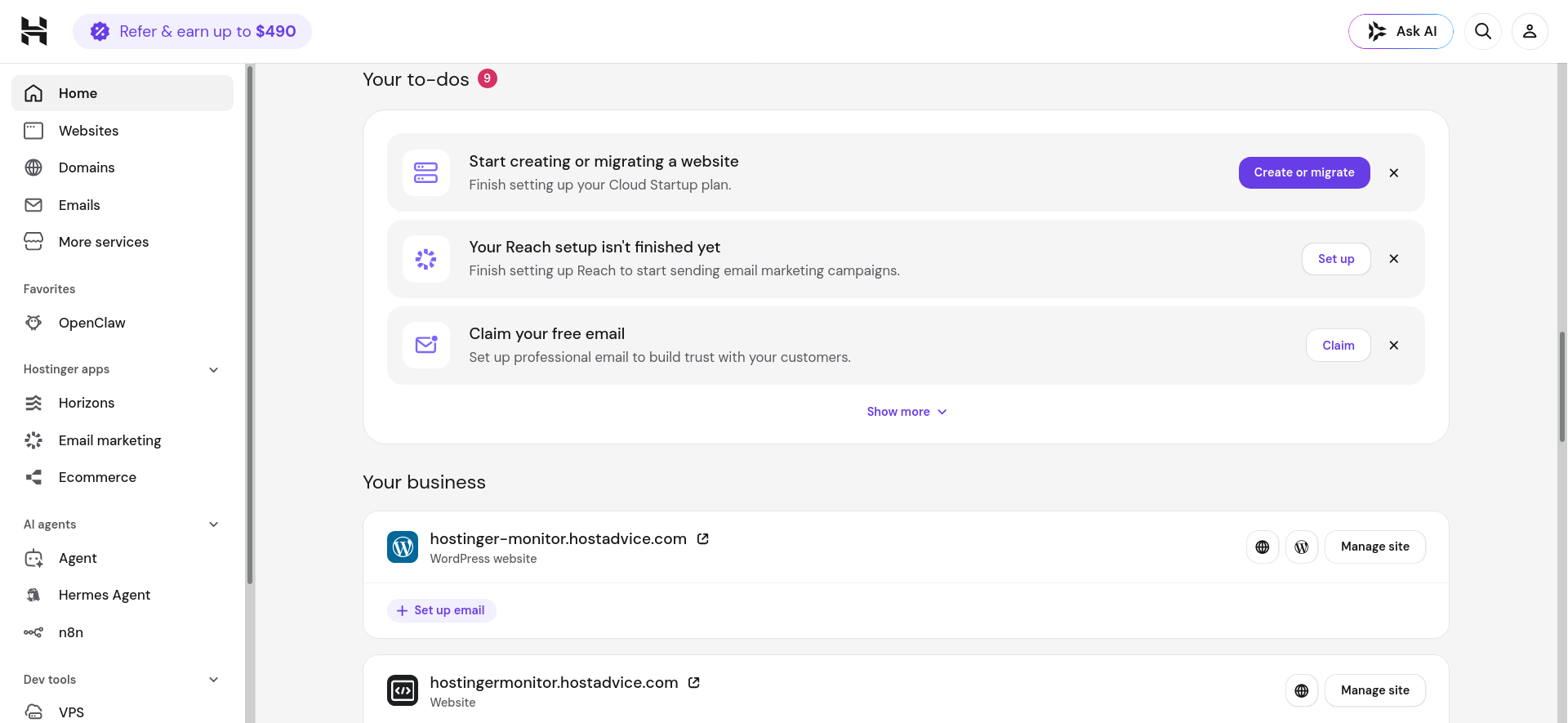
Task: Click Create or migrate button
Action: pos(1304,172)
